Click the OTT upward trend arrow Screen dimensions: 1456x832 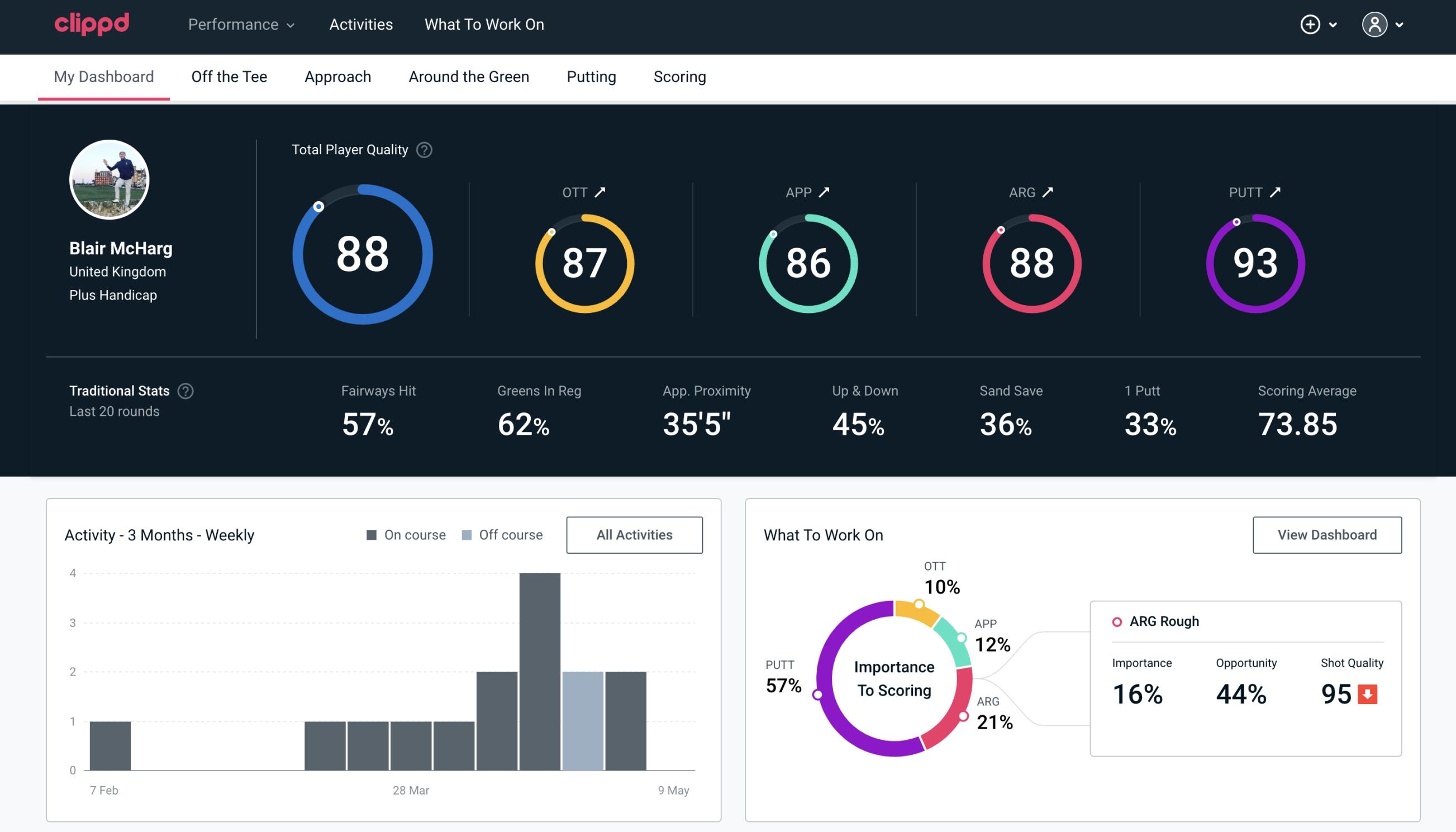click(600, 192)
